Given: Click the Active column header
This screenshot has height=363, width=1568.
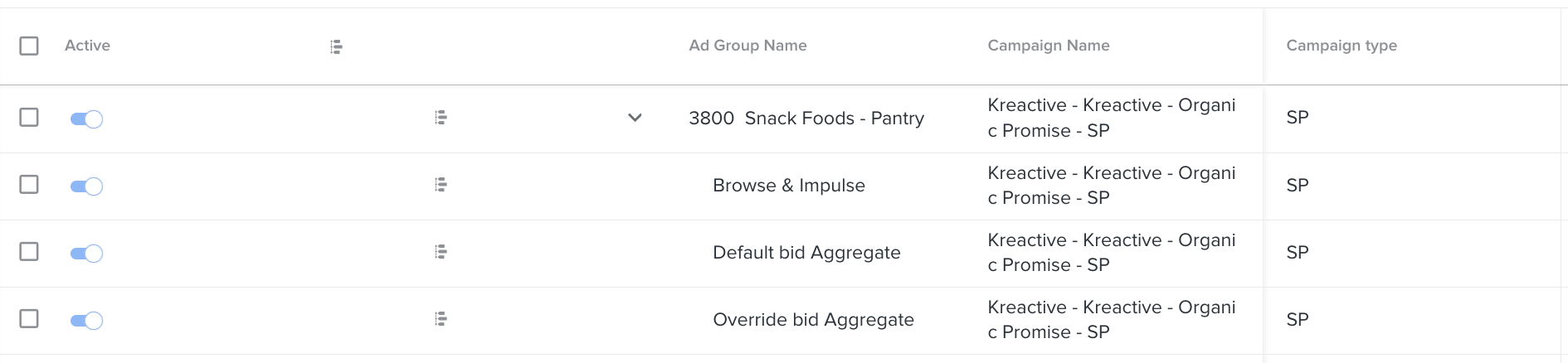Looking at the screenshot, I should [87, 46].
